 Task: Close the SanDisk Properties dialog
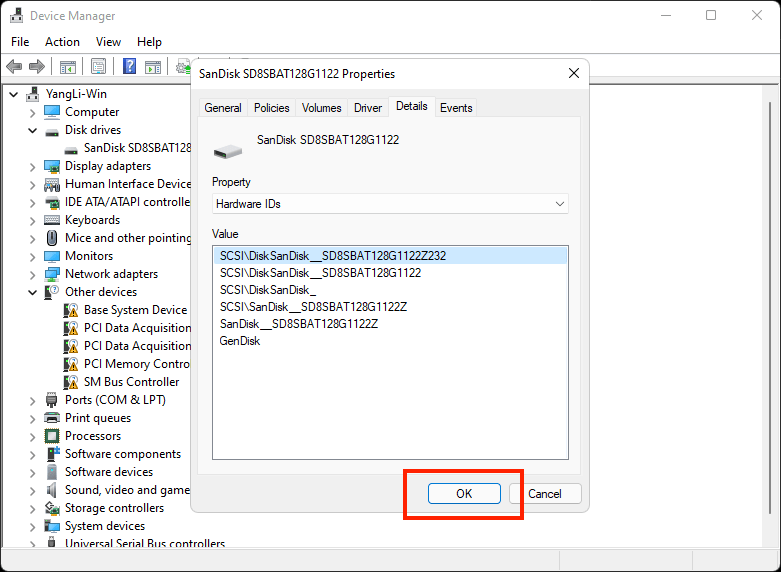[x=574, y=73]
